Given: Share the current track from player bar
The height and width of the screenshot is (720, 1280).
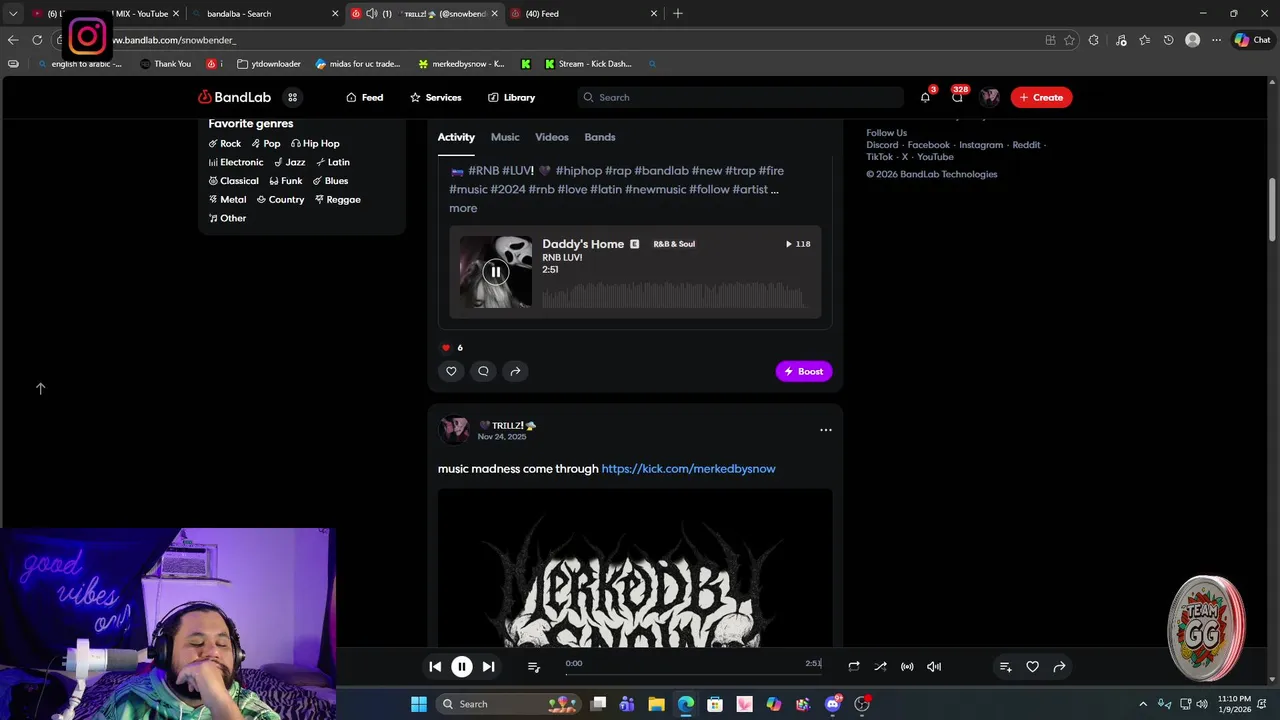Looking at the screenshot, I should pos(1059,667).
